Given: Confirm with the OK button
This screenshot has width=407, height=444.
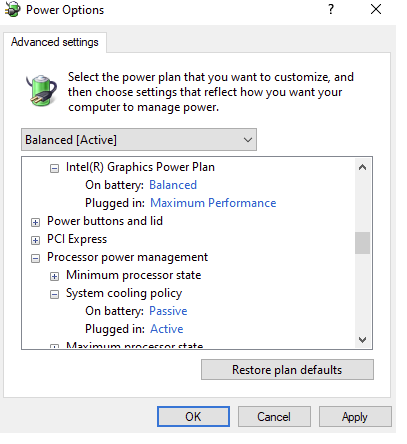Looking at the screenshot, I should coord(193,416).
